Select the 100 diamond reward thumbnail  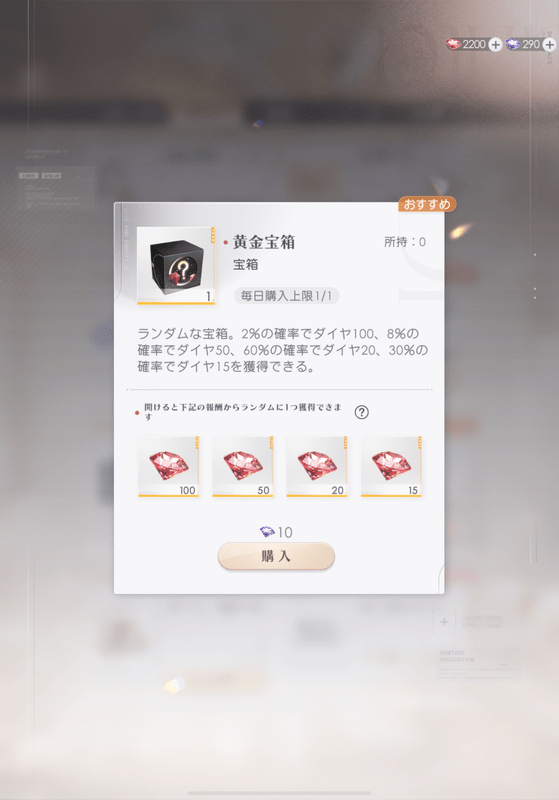(168, 466)
